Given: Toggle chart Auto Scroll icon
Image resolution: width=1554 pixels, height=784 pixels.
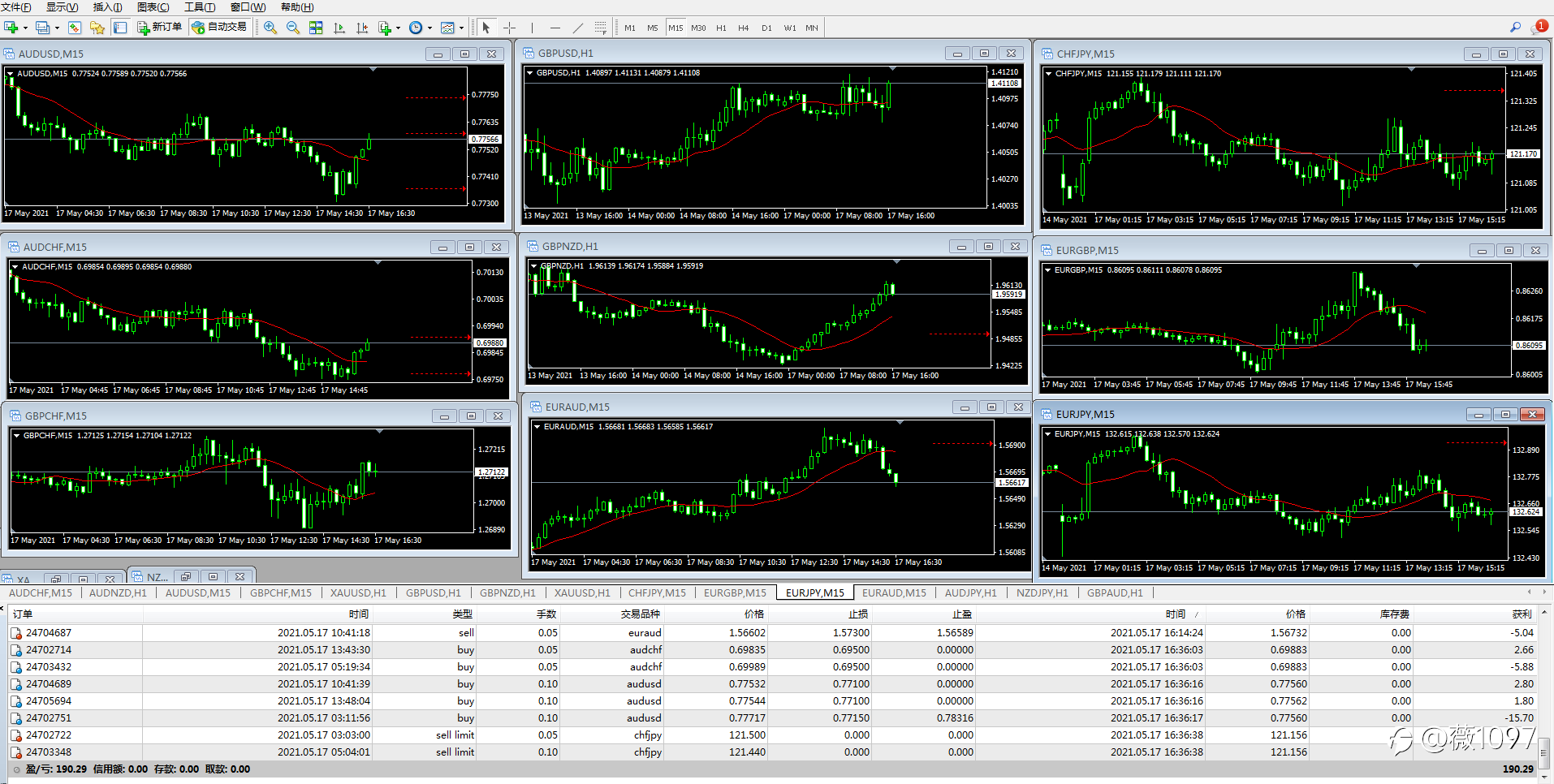Looking at the screenshot, I should point(339,28).
